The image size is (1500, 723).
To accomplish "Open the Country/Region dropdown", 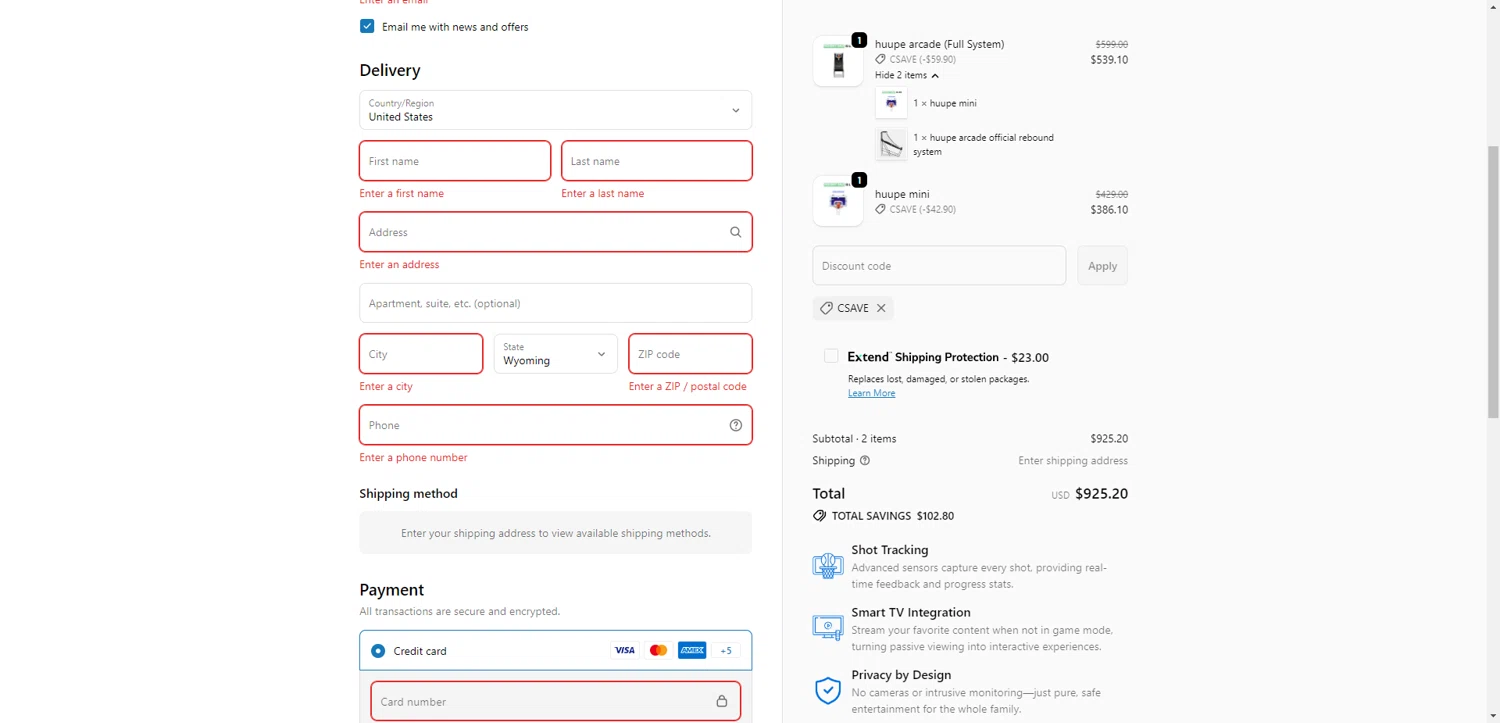I will coord(555,110).
